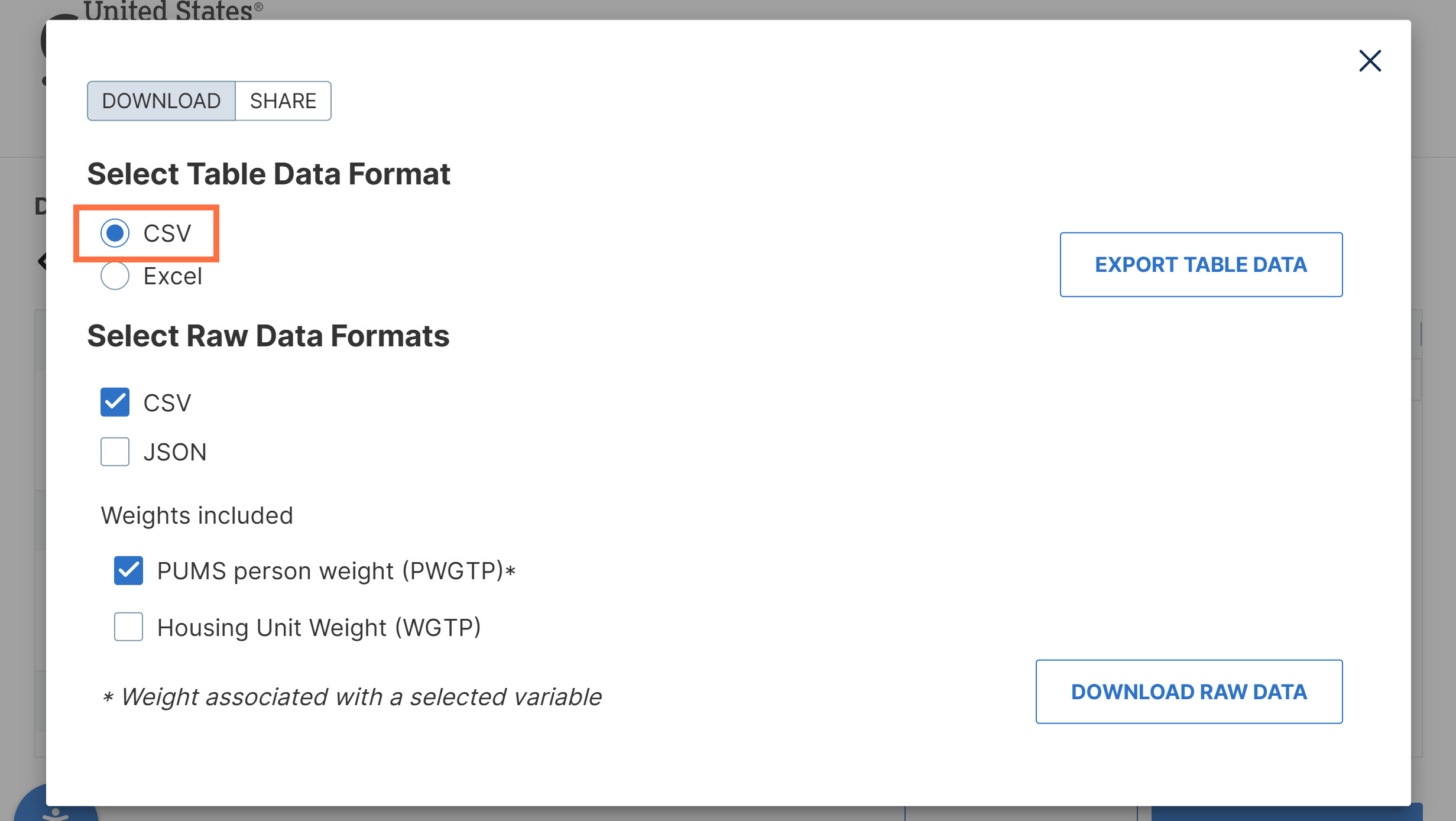1456x821 pixels.
Task: Click the blue button at bottom right
Action: 1286,813
